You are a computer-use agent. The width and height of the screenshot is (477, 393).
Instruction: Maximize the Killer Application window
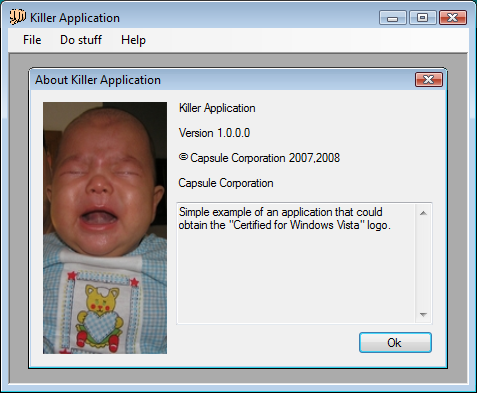pyautogui.click(x=423, y=18)
